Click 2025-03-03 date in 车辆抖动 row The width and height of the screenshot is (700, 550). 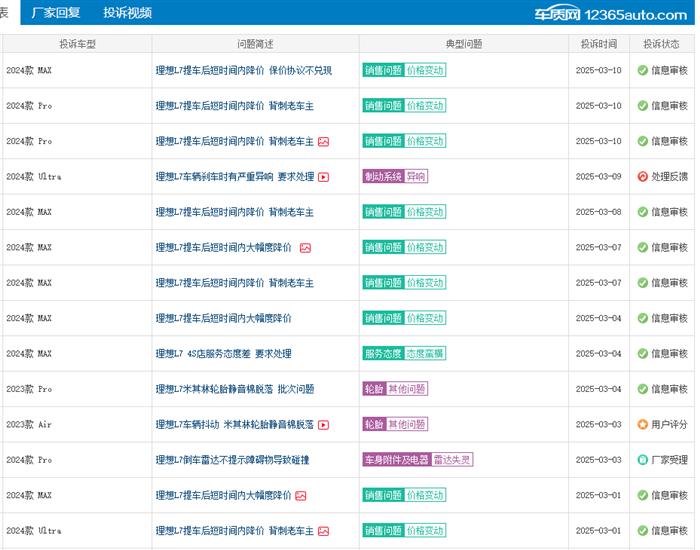[x=599, y=425]
